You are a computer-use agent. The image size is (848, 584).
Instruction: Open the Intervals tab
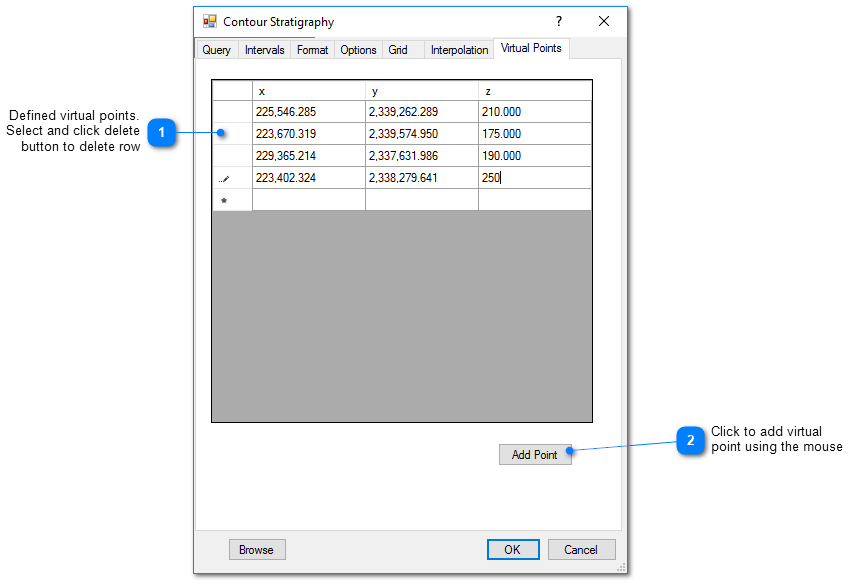265,50
